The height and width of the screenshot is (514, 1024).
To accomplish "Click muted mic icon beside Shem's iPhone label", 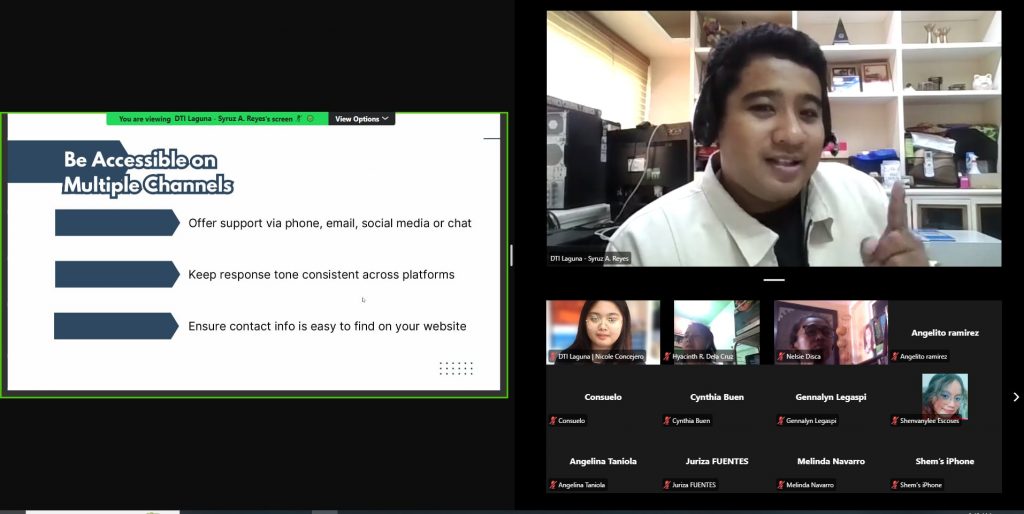I will (895, 485).
